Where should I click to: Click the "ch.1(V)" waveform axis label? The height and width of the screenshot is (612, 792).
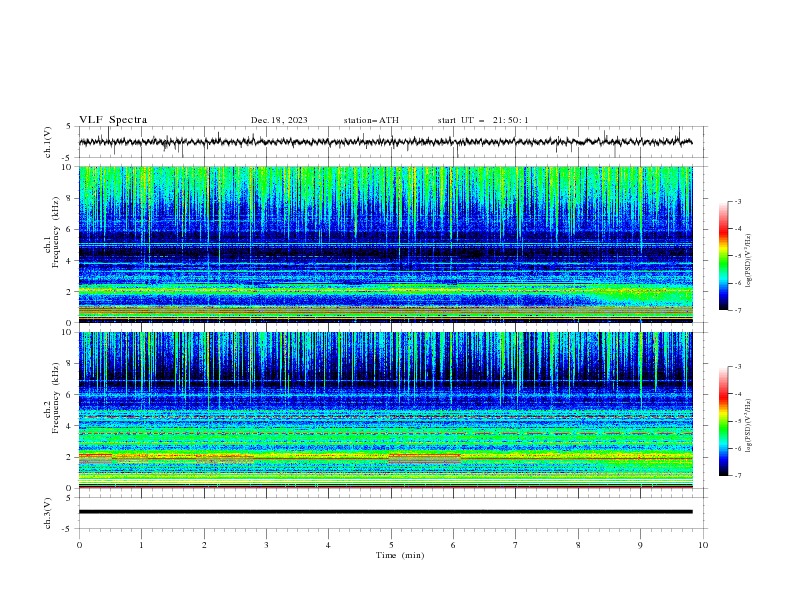48,142
